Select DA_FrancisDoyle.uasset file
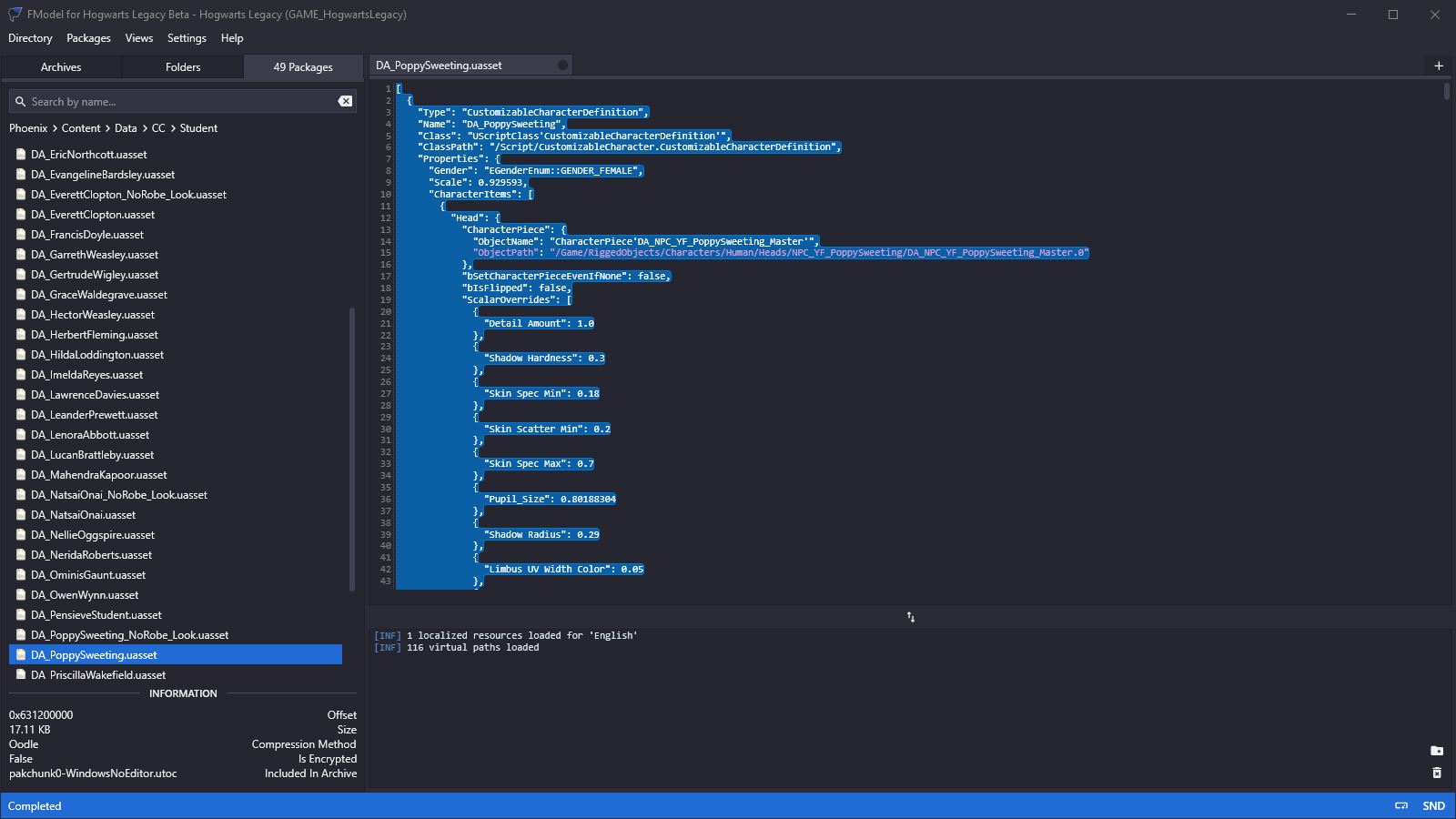Image resolution: width=1456 pixels, height=819 pixels. click(x=176, y=235)
